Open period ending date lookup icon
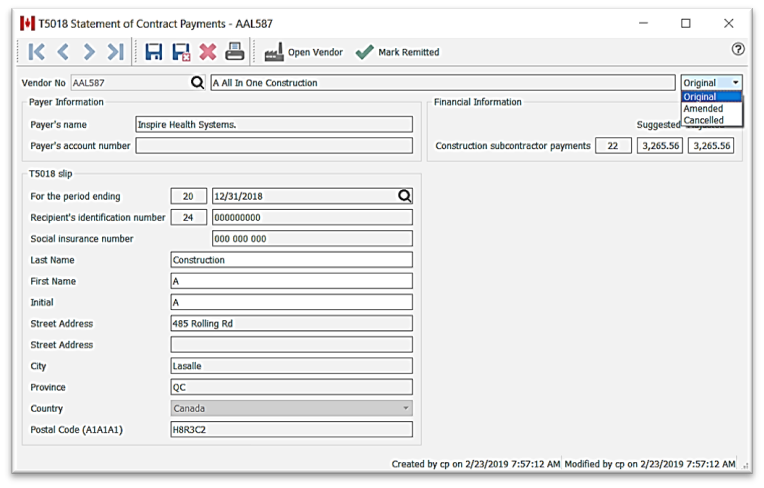Screen dimensions: 764x488 coord(404,196)
